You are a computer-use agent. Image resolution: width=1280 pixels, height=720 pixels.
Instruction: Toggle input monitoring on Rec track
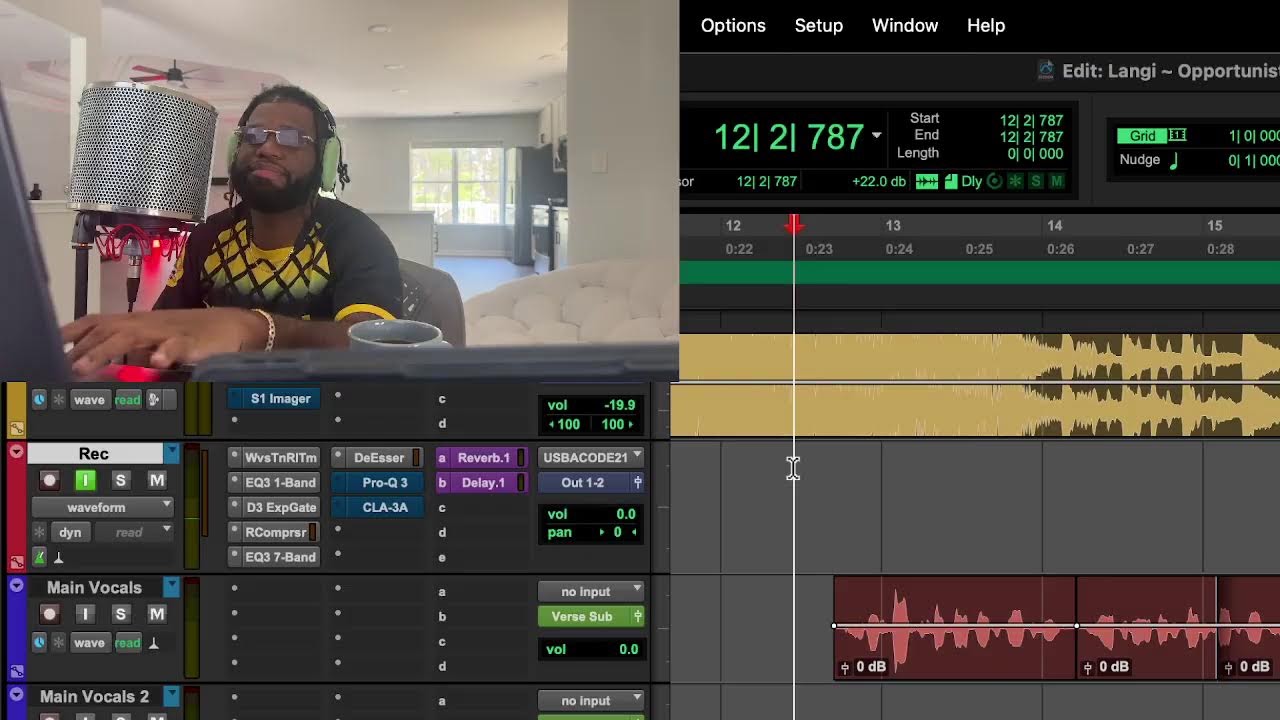(85, 481)
